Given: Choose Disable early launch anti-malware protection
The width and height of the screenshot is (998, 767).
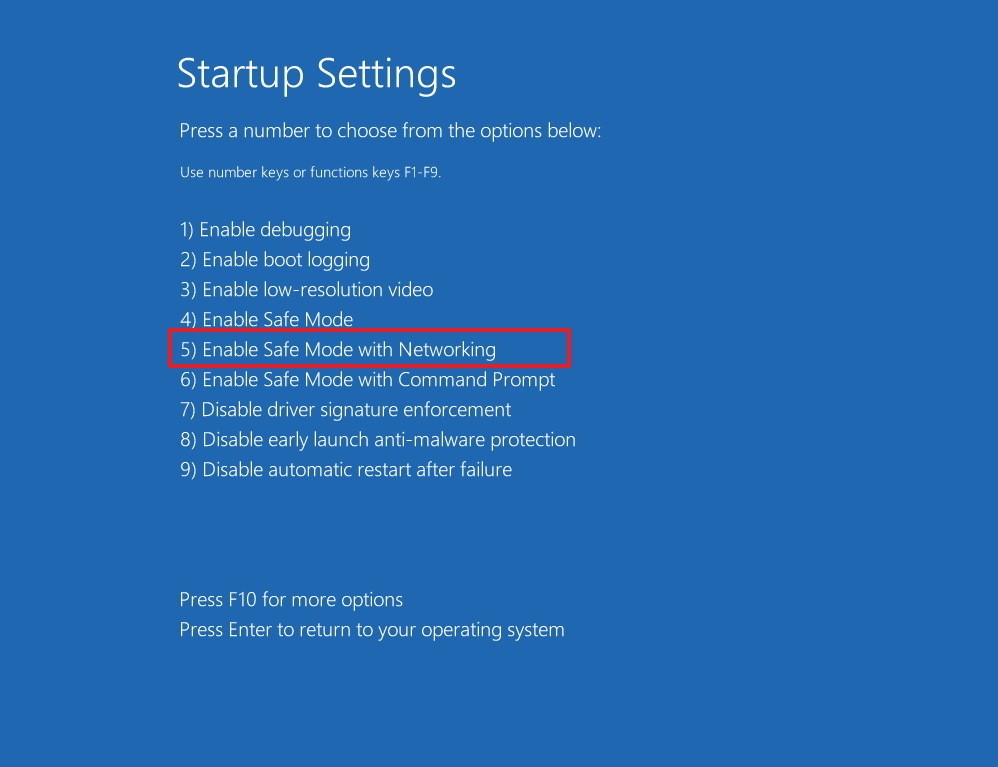Looking at the screenshot, I should (x=377, y=440).
